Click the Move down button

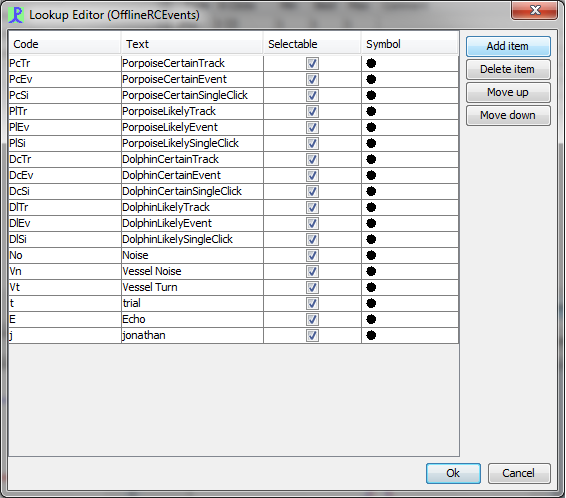click(x=508, y=115)
